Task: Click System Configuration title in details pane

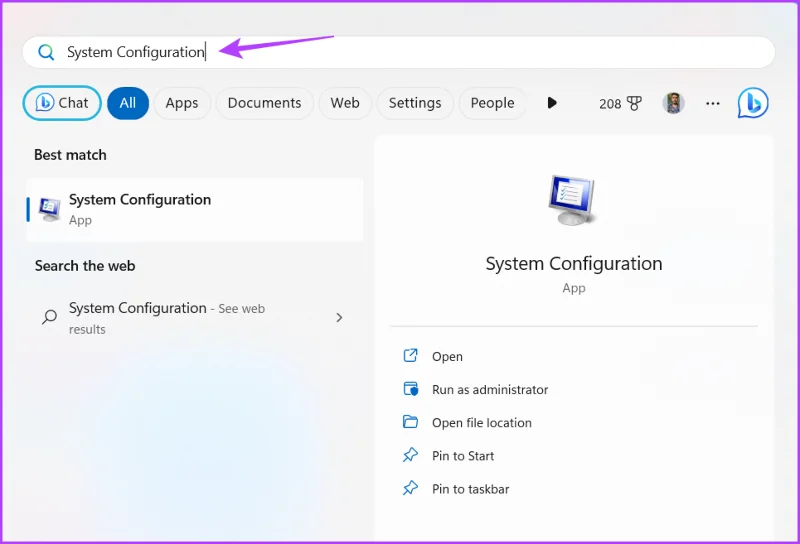Action: click(574, 264)
